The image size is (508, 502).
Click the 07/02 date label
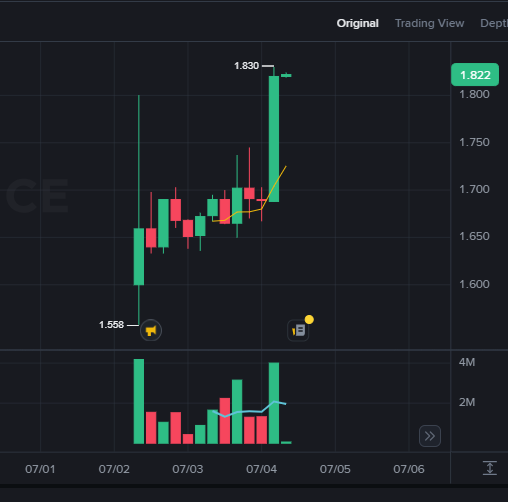click(x=114, y=469)
